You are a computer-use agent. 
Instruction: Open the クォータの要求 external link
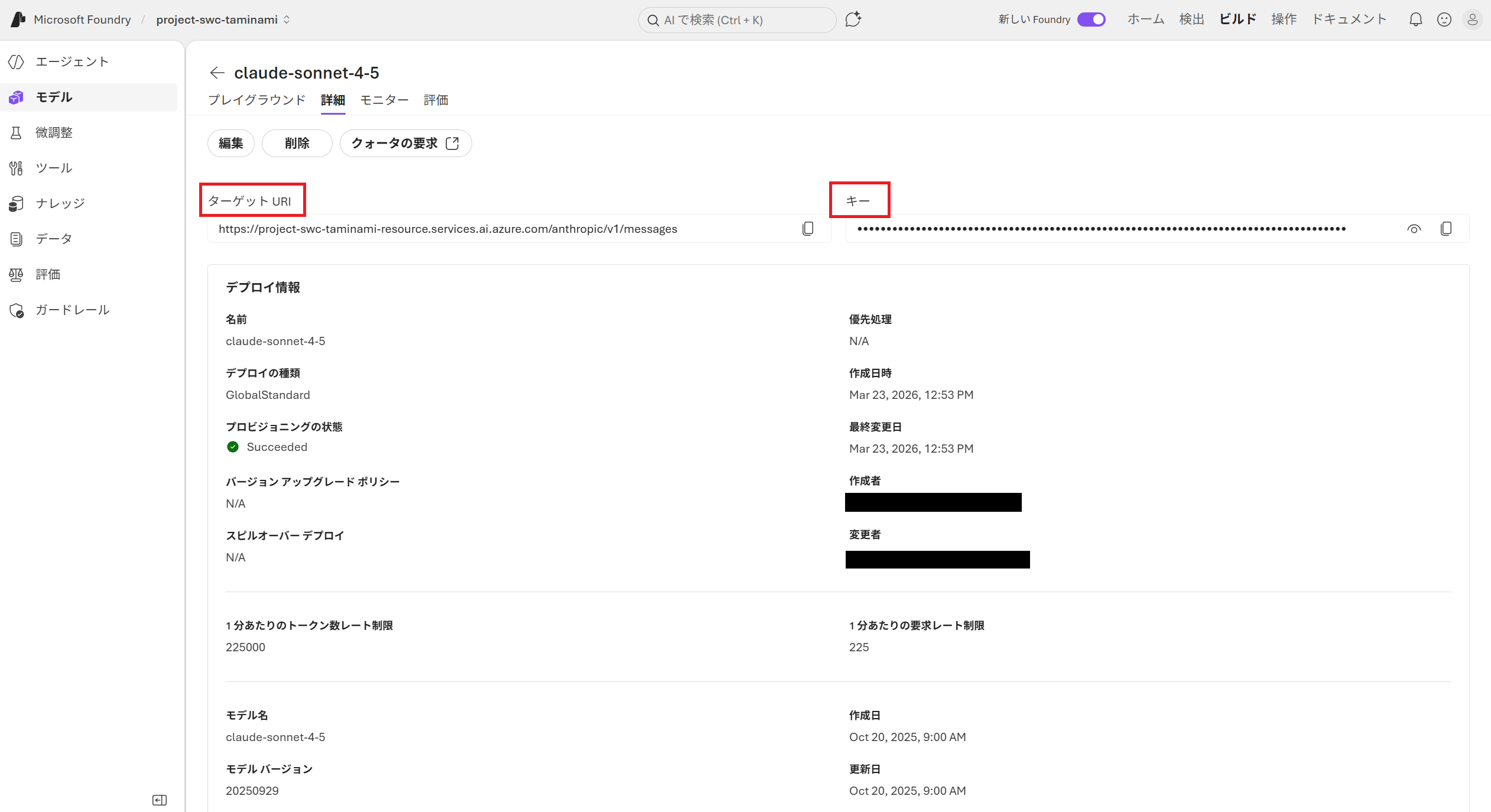pos(405,144)
